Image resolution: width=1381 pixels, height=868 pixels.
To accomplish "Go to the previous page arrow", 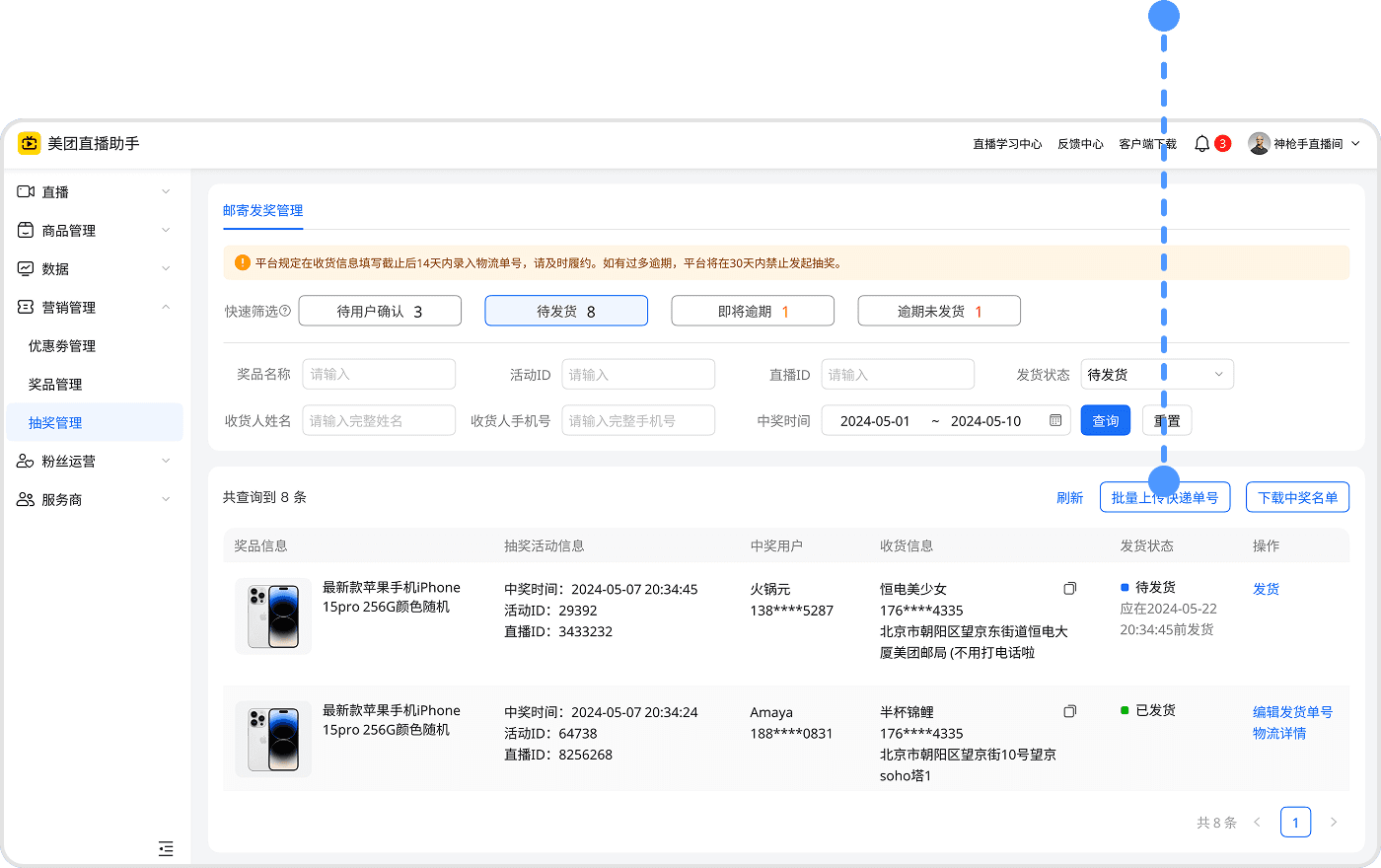I will coord(1257,822).
